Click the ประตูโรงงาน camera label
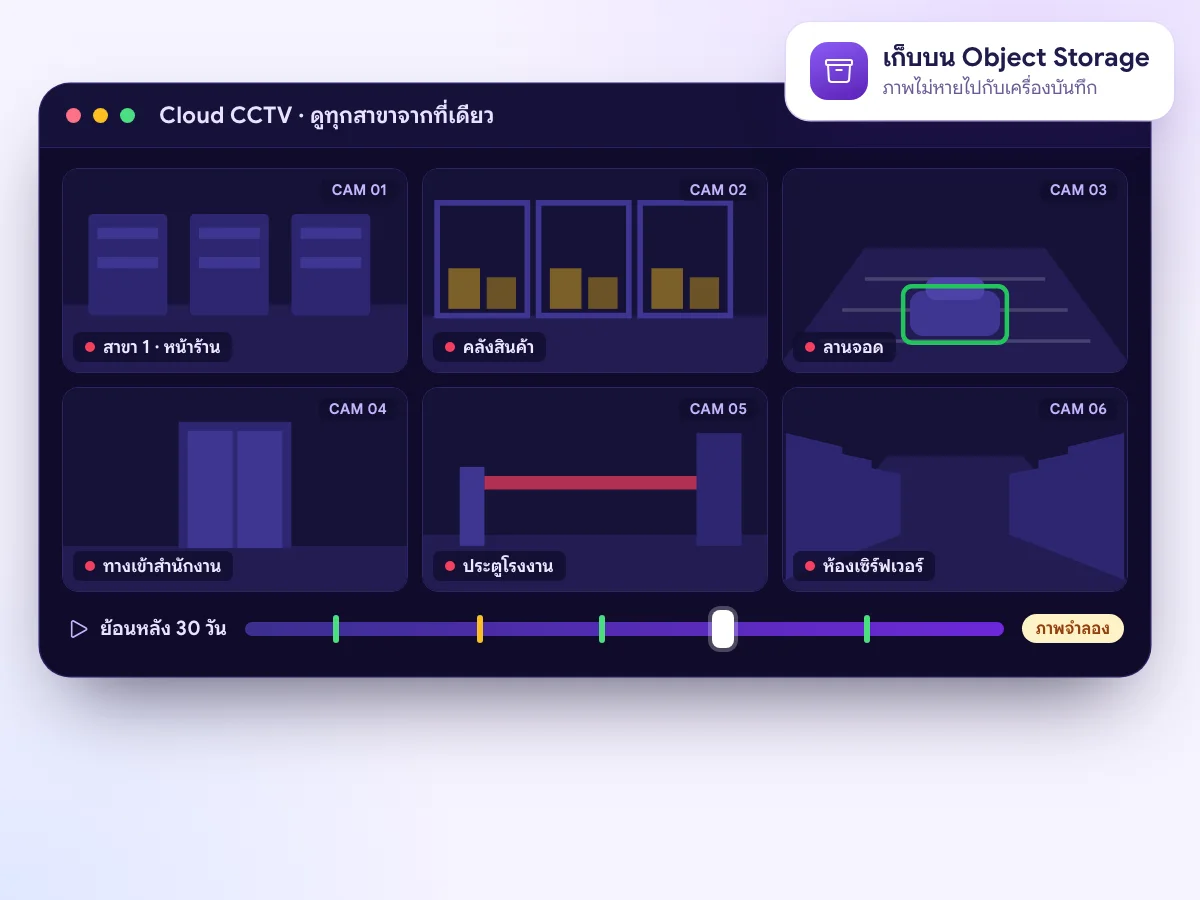 [x=499, y=566]
